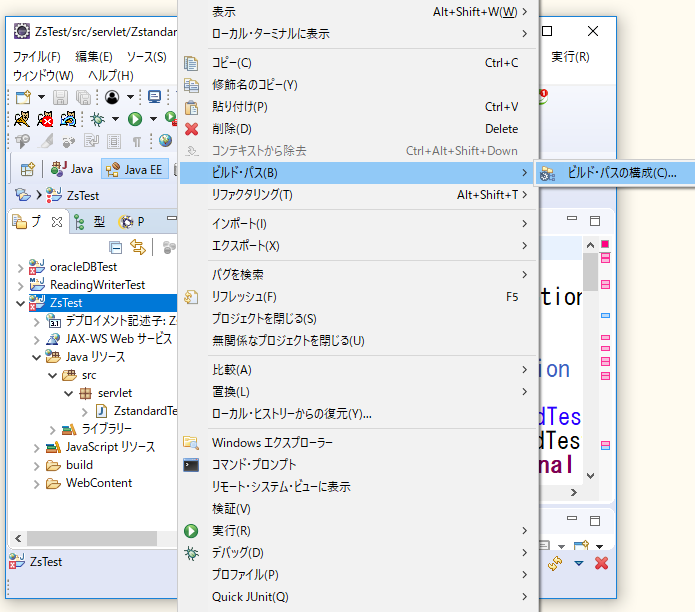
Task: Click the editor vertical scrollbar down arrow
Action: (x=590, y=476)
